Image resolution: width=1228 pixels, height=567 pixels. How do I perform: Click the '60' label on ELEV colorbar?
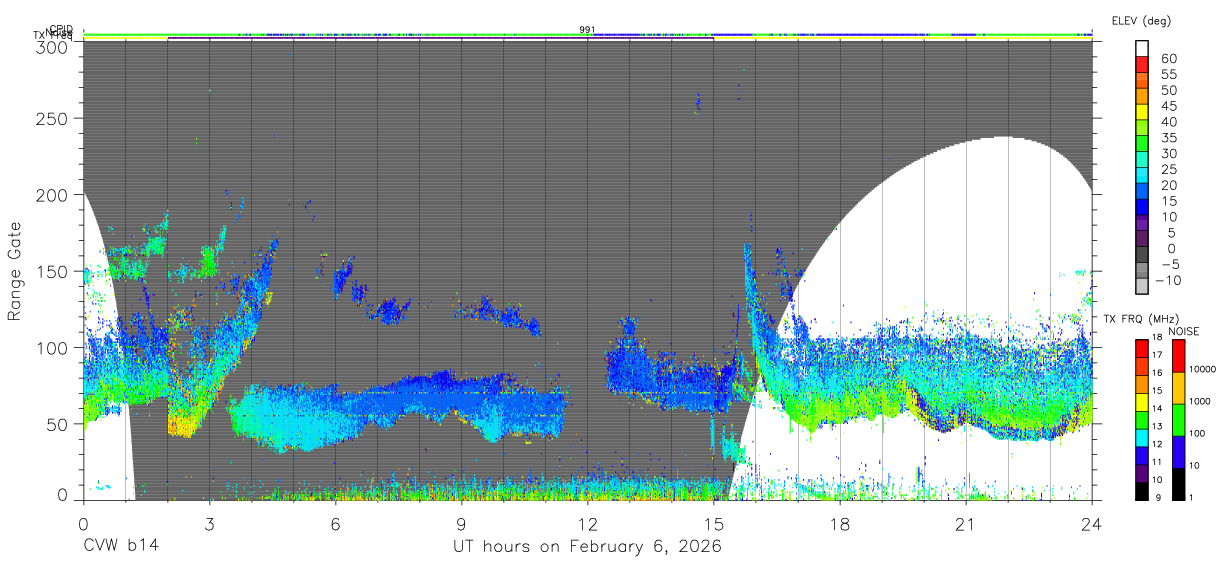(1168, 59)
